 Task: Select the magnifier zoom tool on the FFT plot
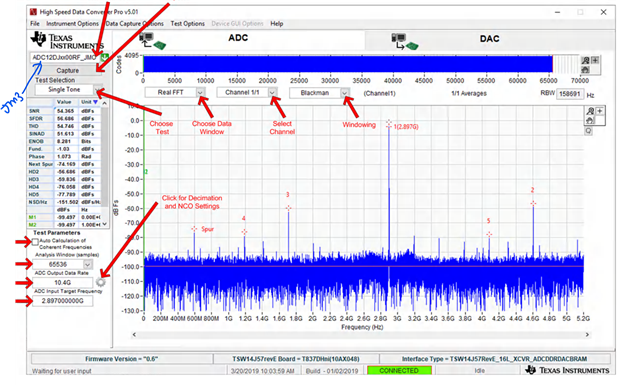pyautogui.click(x=590, y=111)
